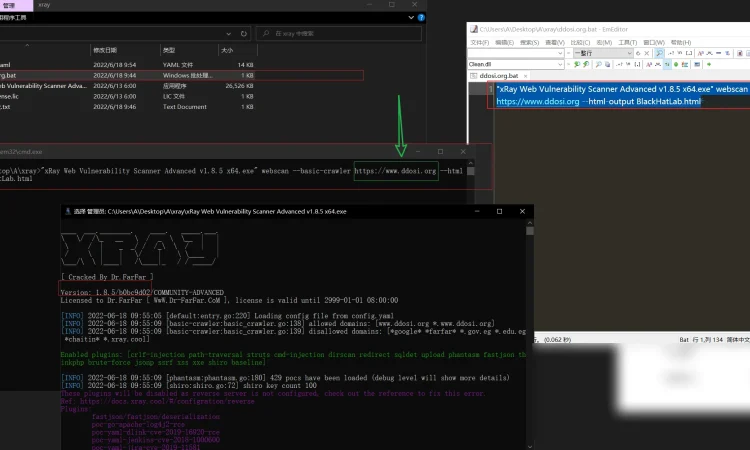Image resolution: width=750 pixels, height=450 pixels.
Task: Sort files by the 类型 column header
Action: 169,50
